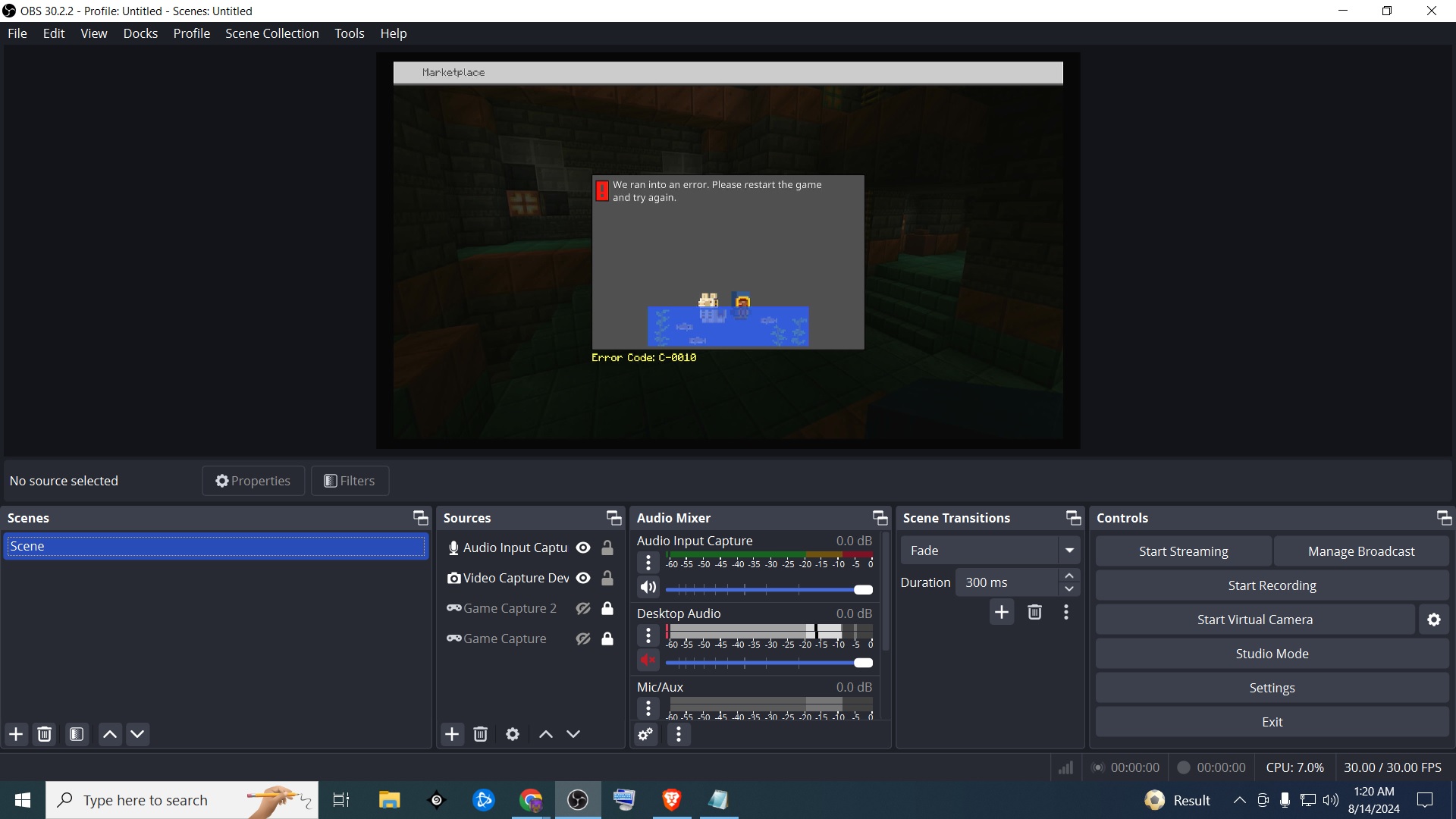Remove selected scene with trash icon
The width and height of the screenshot is (1456, 819).
(45, 734)
